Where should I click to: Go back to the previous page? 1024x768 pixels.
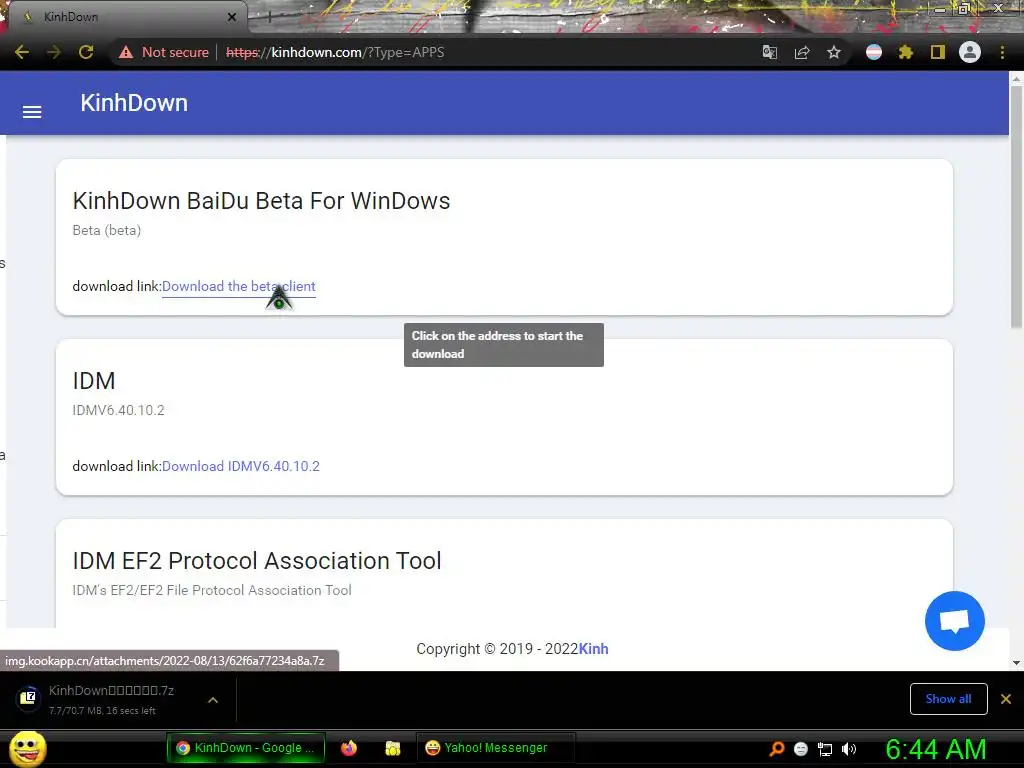(22, 52)
